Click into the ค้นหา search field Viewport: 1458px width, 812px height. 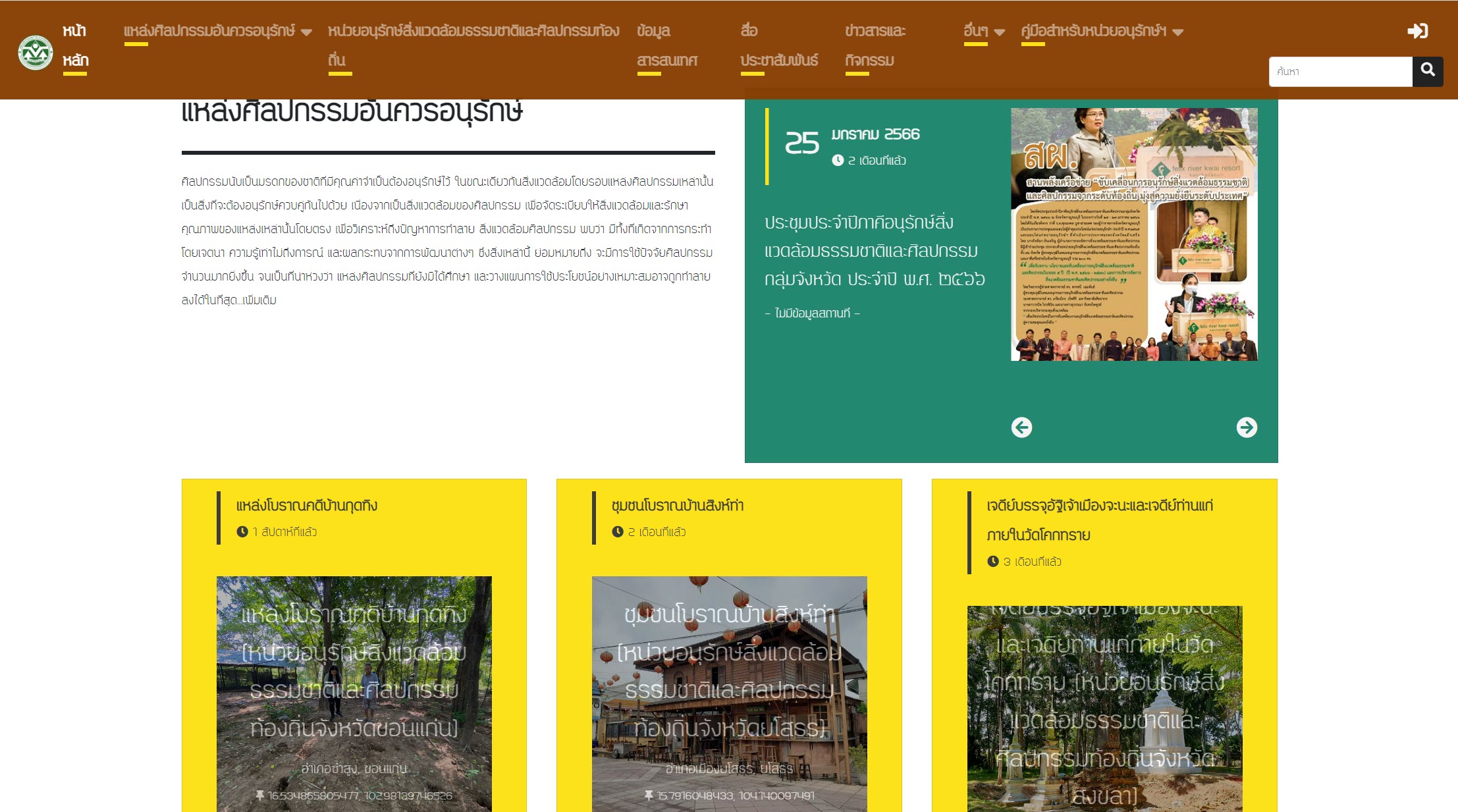pyautogui.click(x=1339, y=71)
